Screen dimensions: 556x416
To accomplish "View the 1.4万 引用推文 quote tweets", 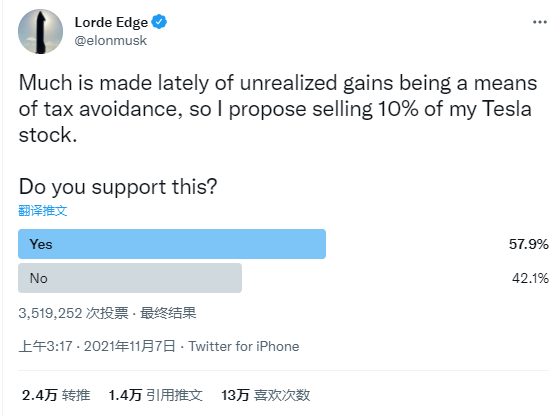I will click(155, 395).
